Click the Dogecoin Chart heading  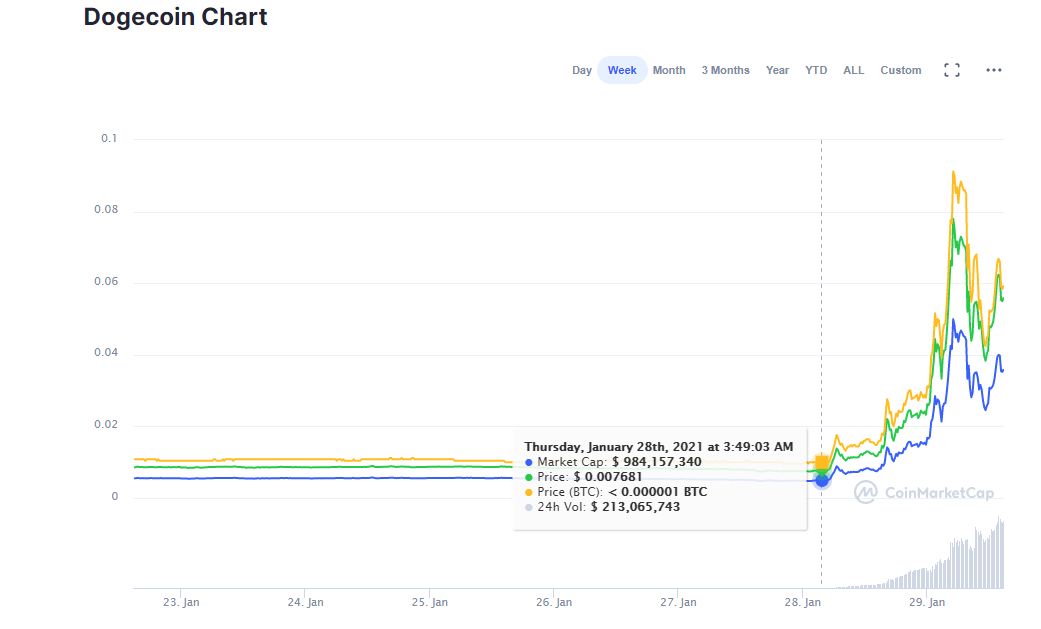click(x=175, y=17)
